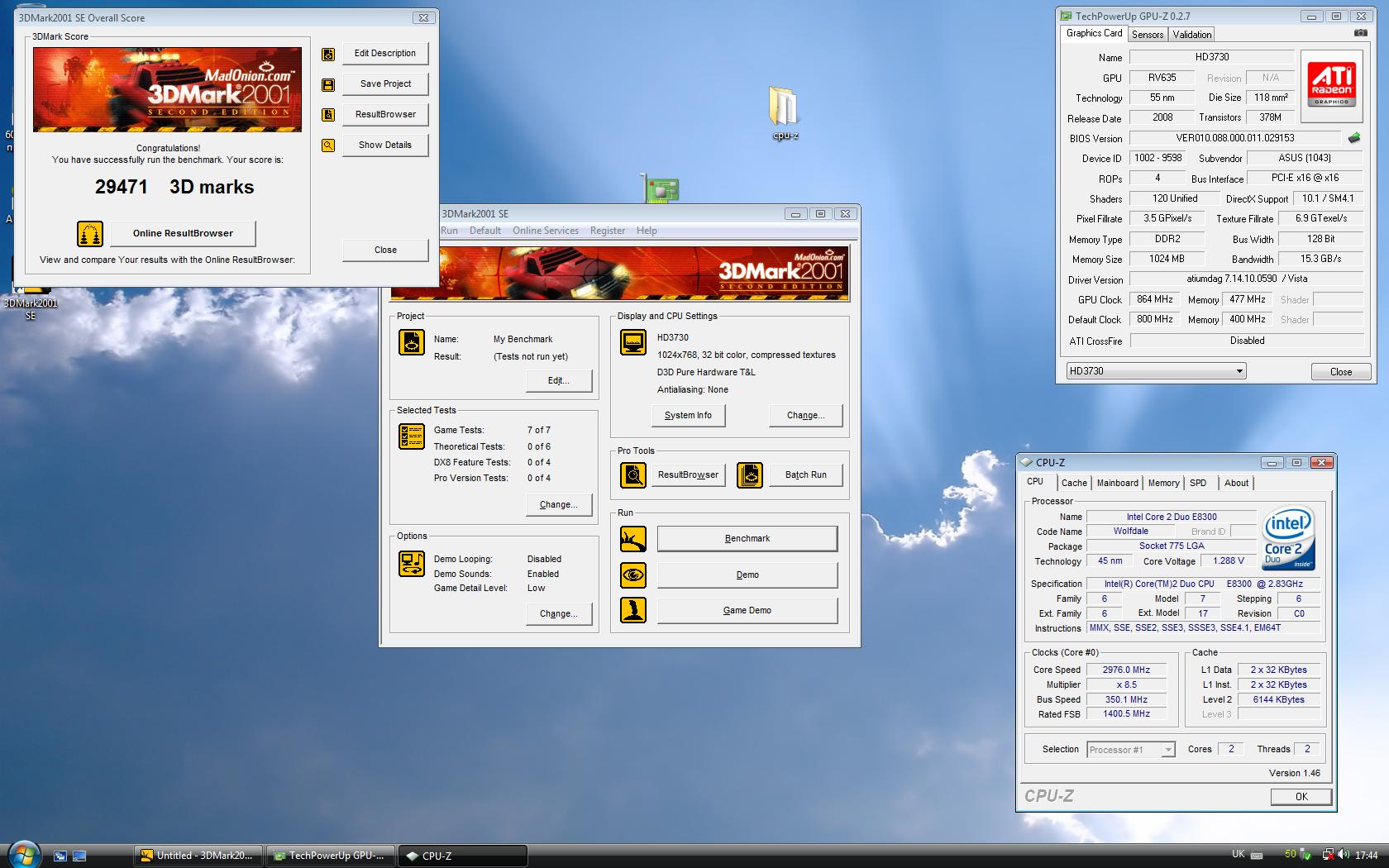Click the CPU-Z processor Name field
Image resolution: width=1389 pixels, height=868 pixels.
click(x=1172, y=517)
